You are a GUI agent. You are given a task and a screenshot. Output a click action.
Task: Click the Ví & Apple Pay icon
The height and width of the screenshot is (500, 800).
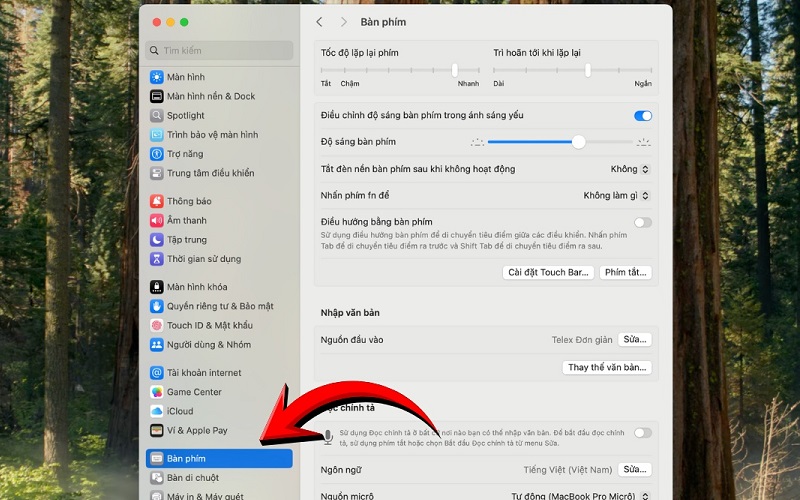point(157,430)
